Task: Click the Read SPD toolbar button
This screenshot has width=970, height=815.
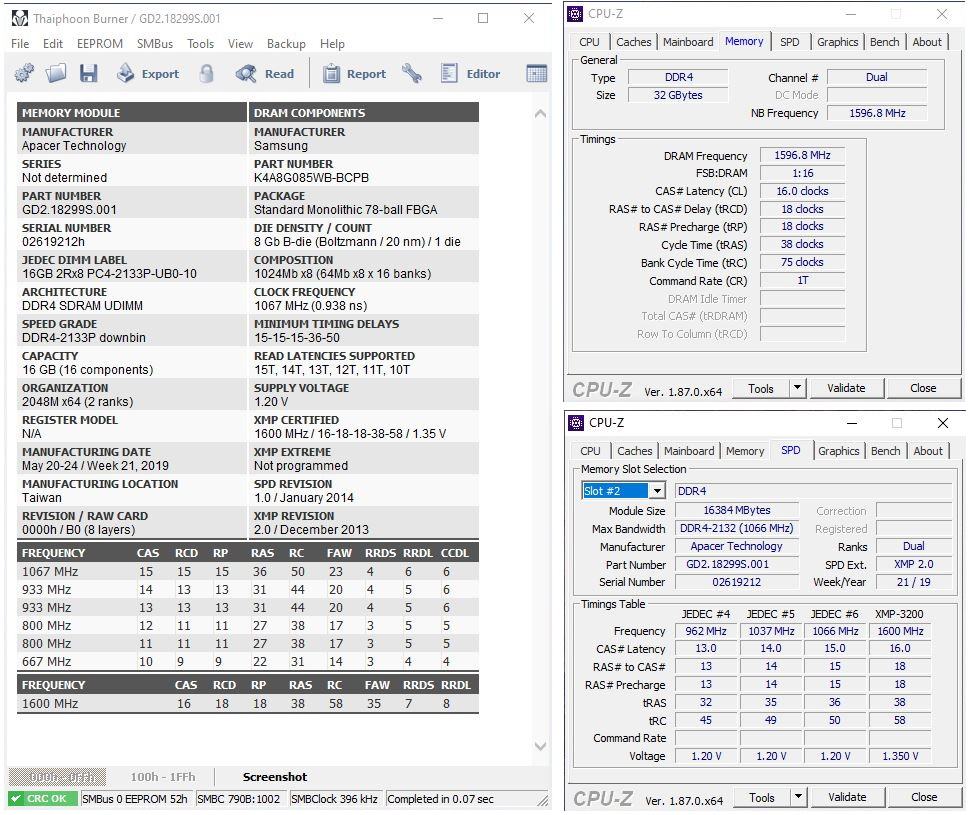Action: [x=265, y=73]
